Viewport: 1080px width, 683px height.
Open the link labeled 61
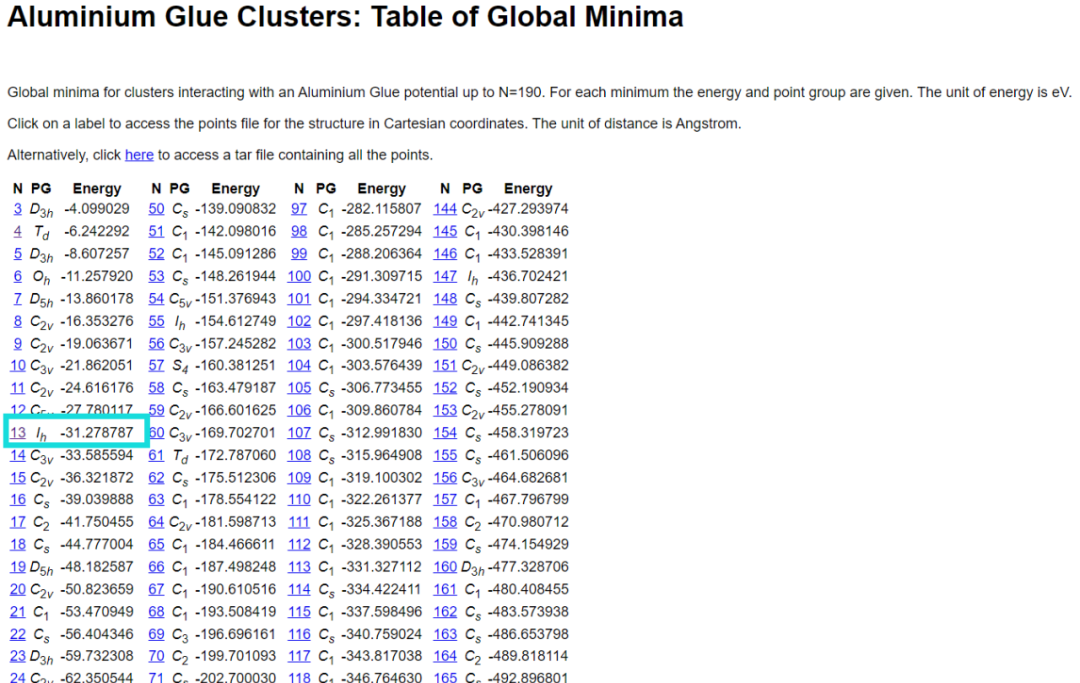(156, 455)
